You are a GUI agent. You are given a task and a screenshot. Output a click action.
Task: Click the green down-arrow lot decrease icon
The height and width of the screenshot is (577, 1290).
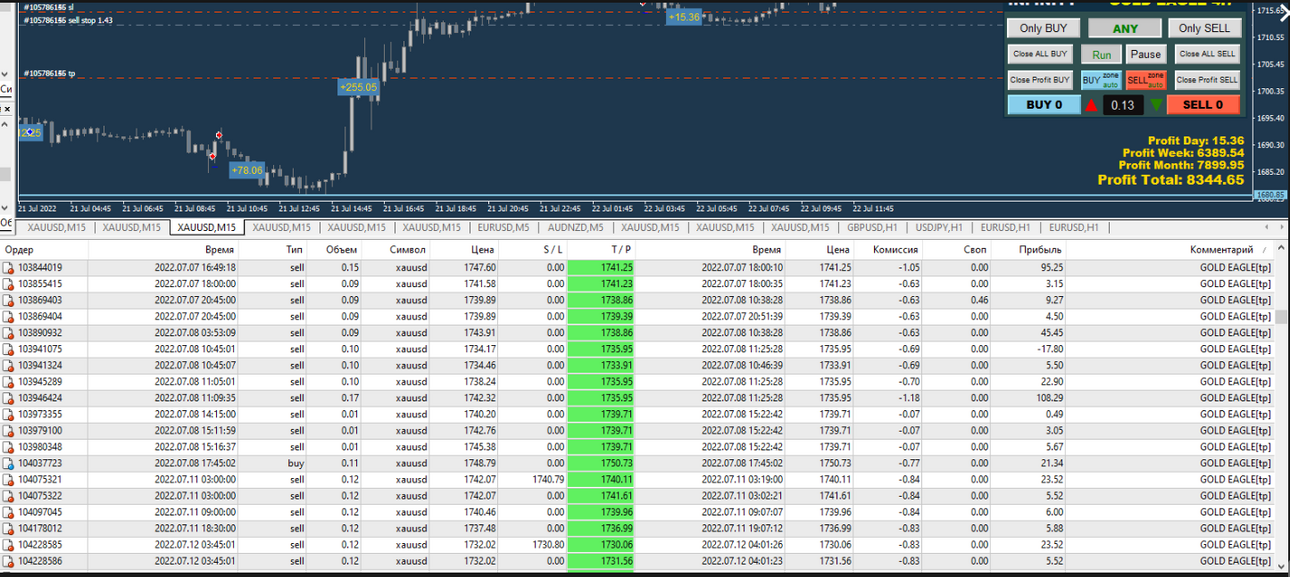coord(1157,105)
